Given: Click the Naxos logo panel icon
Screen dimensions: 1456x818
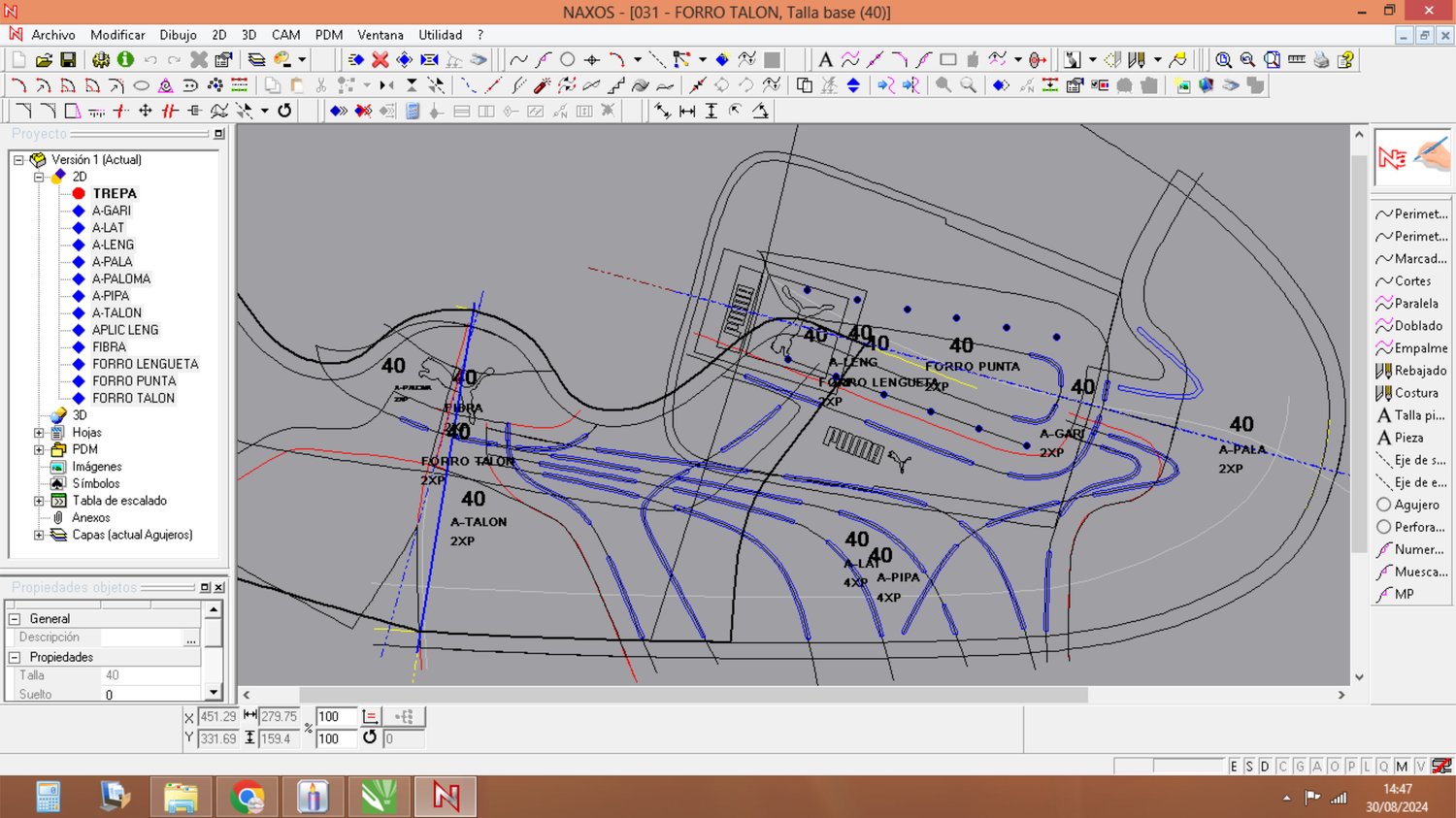Looking at the screenshot, I should pos(1412,157).
